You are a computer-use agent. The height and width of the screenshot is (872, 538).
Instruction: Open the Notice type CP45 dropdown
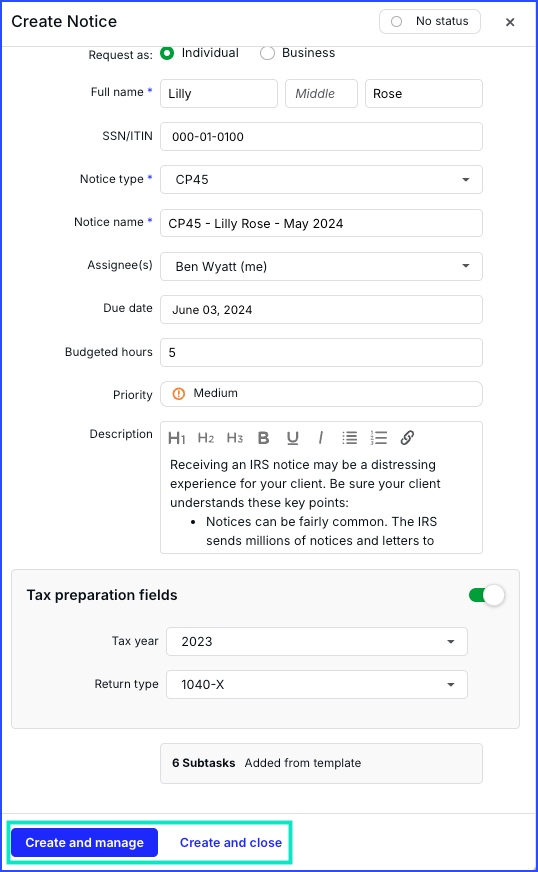[321, 180]
